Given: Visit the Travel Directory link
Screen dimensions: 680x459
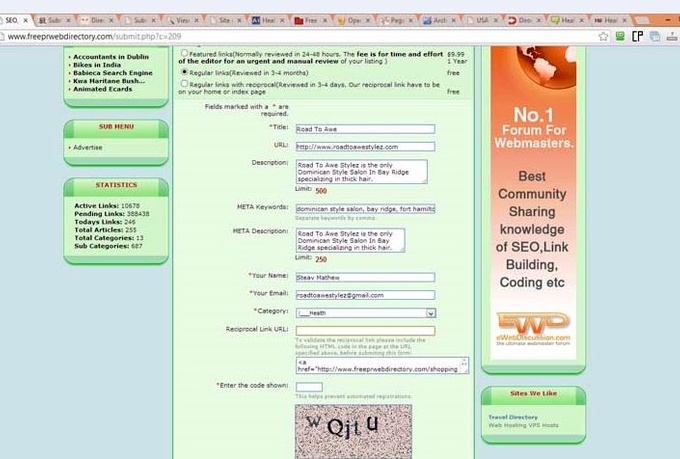Looking at the screenshot, I should (x=512, y=417).
